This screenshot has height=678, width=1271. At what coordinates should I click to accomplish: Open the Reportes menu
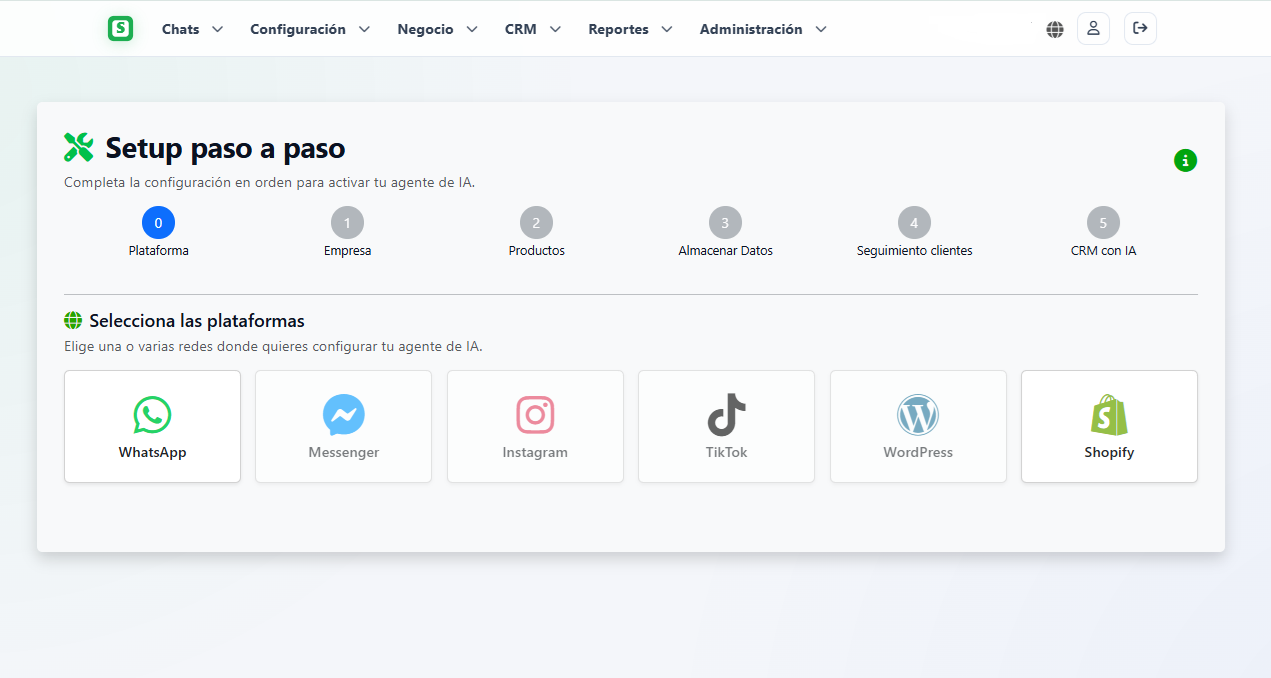click(x=618, y=30)
